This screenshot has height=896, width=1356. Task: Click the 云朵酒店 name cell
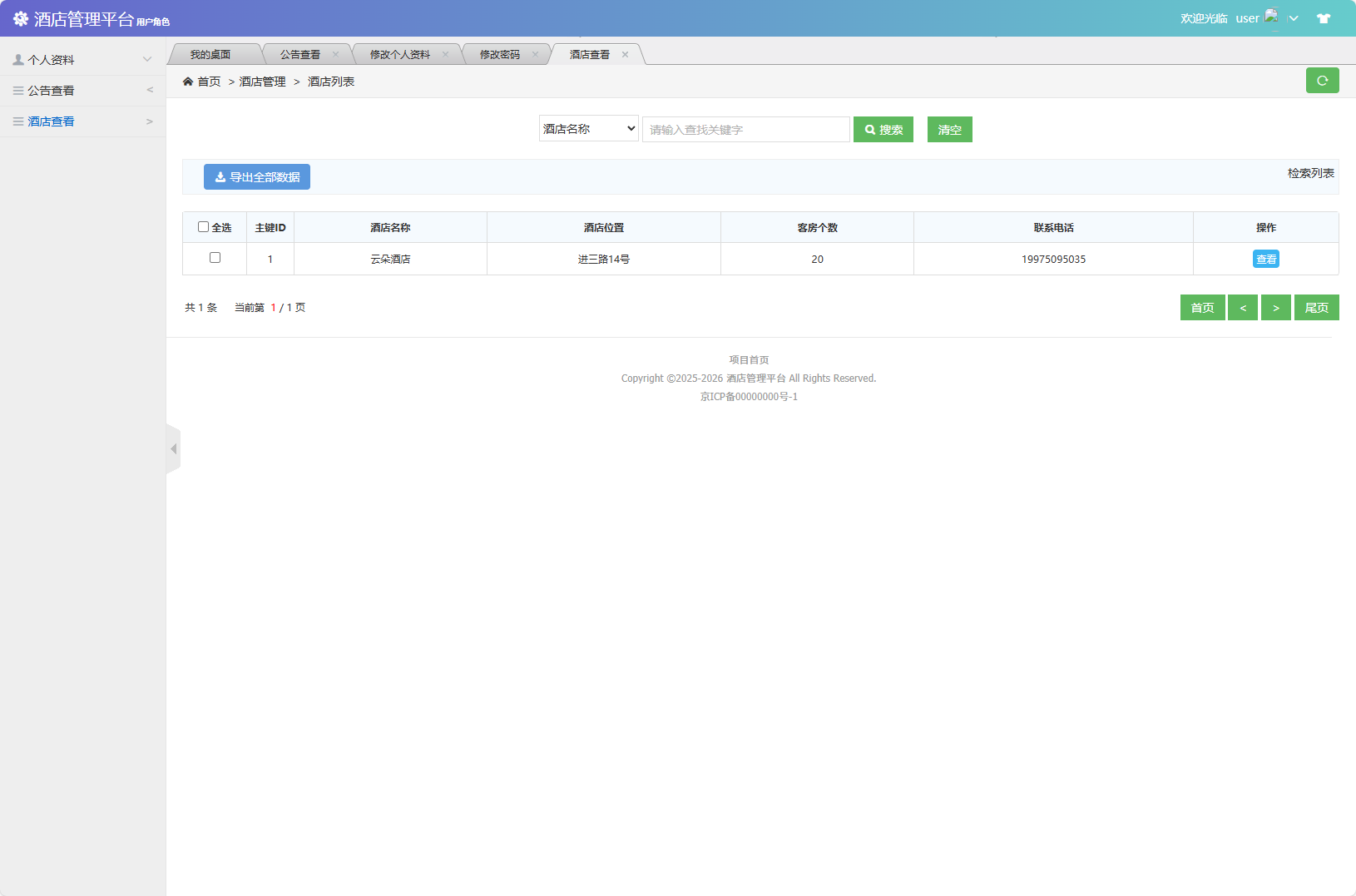point(390,260)
